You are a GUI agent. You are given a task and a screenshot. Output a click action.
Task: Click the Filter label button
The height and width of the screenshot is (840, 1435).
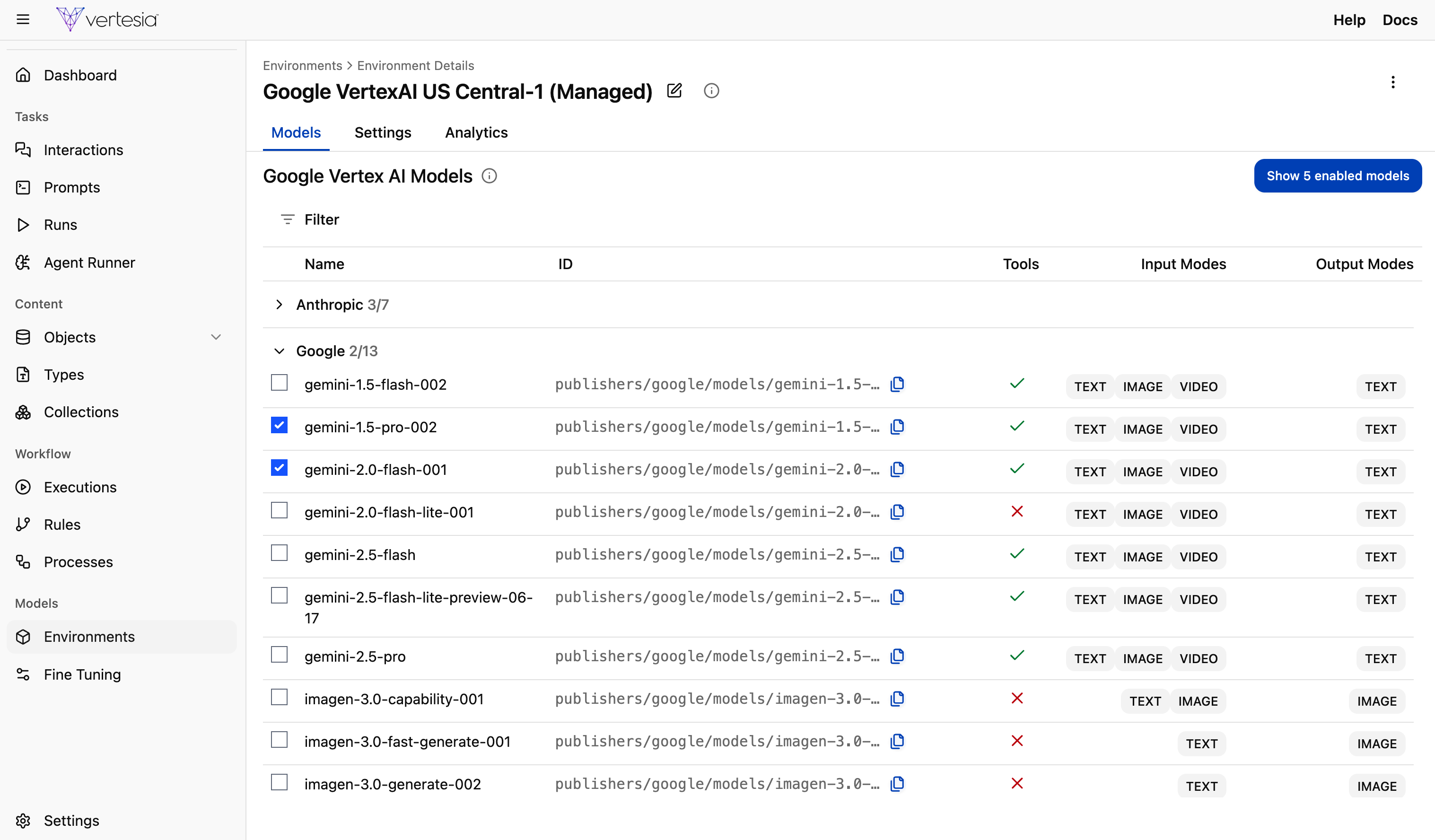point(322,220)
